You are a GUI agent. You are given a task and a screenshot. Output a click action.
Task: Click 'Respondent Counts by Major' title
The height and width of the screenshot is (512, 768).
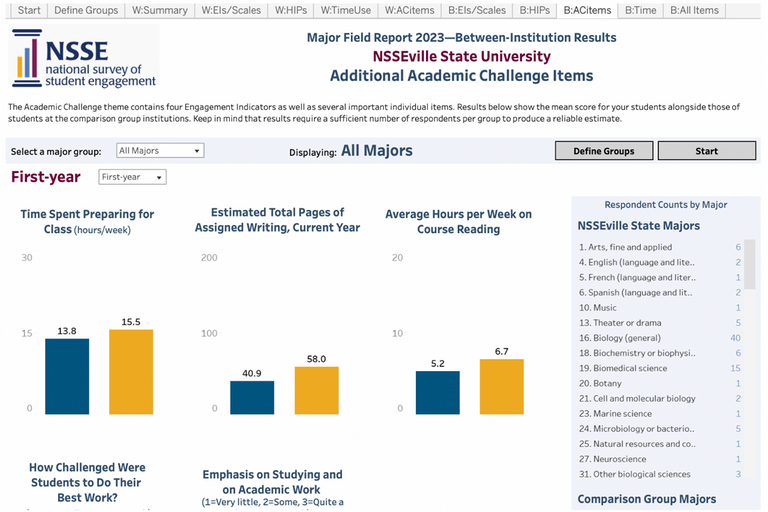click(666, 205)
